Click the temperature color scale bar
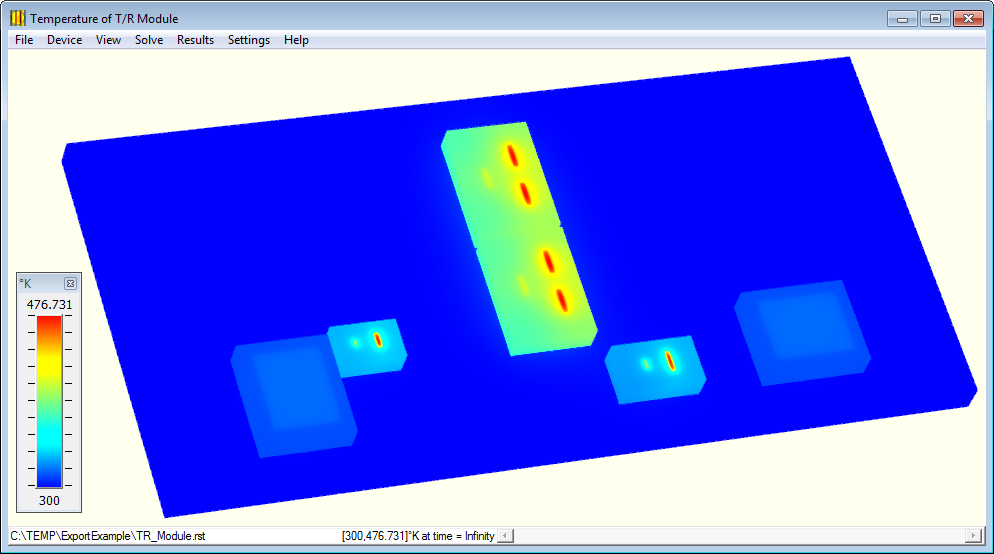 (x=49, y=401)
